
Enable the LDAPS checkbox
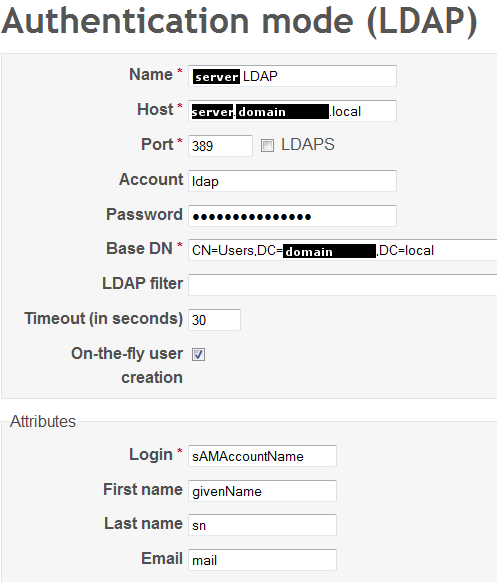tap(267, 146)
